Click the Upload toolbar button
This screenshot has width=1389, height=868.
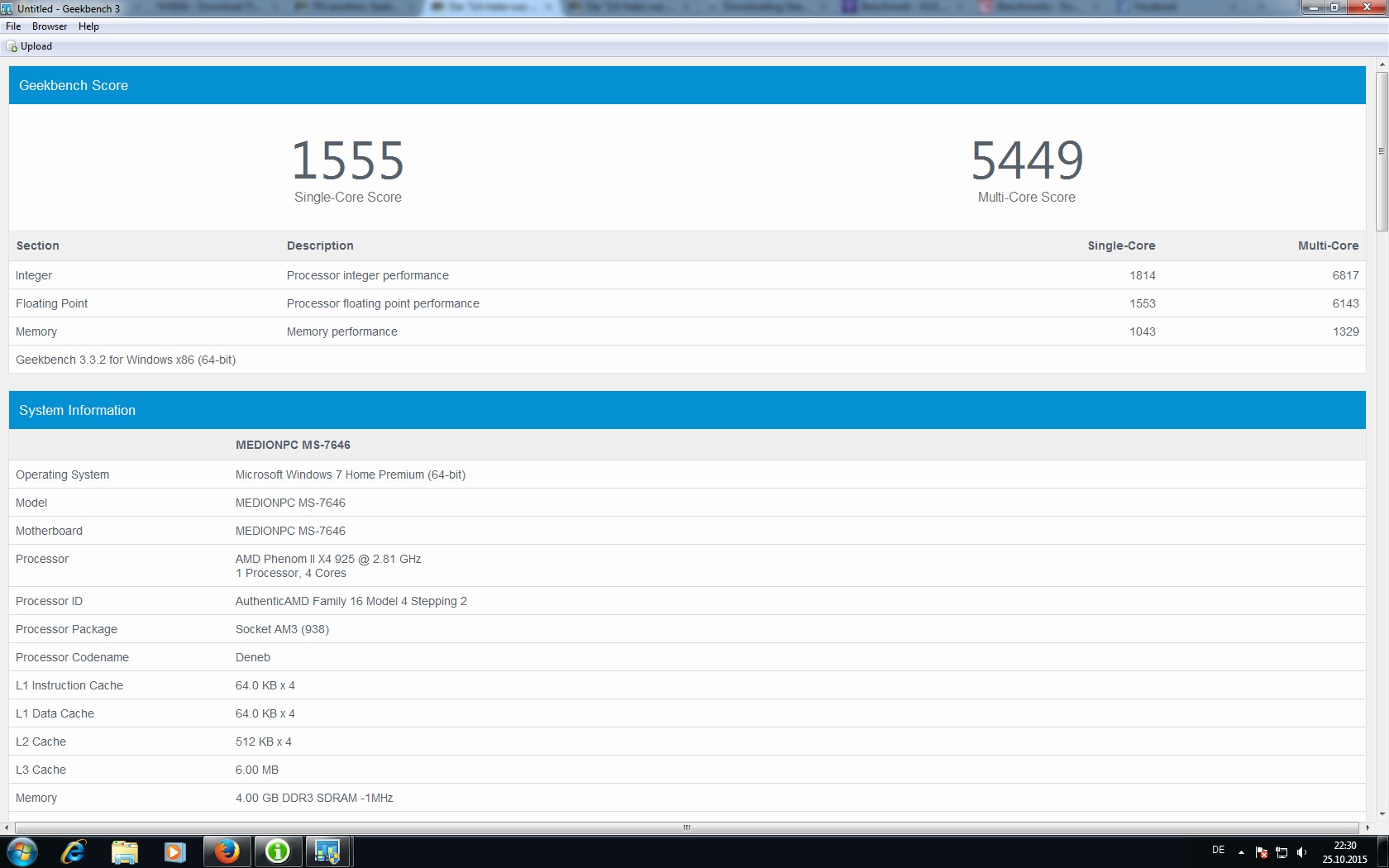(30, 46)
